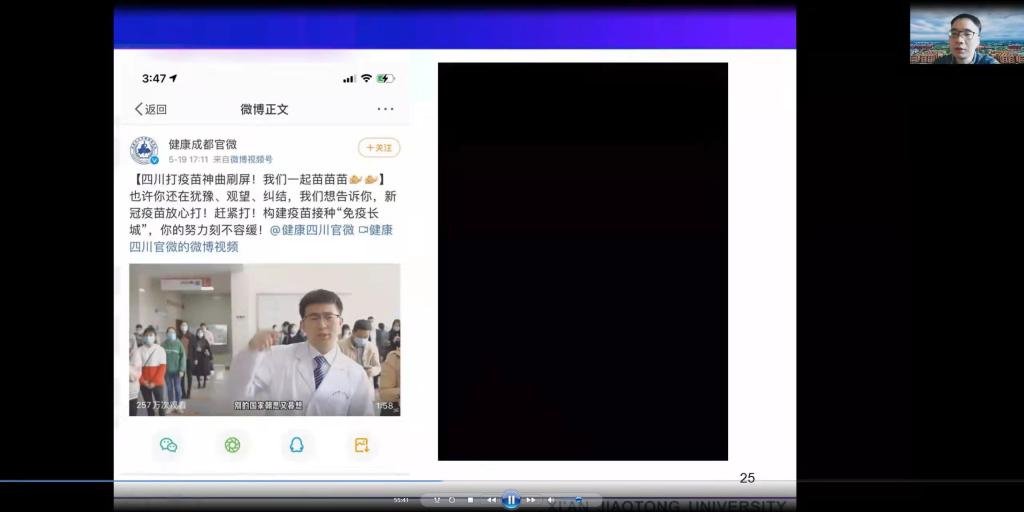
Task: Adjust the volume slider knob
Action: click(x=577, y=500)
